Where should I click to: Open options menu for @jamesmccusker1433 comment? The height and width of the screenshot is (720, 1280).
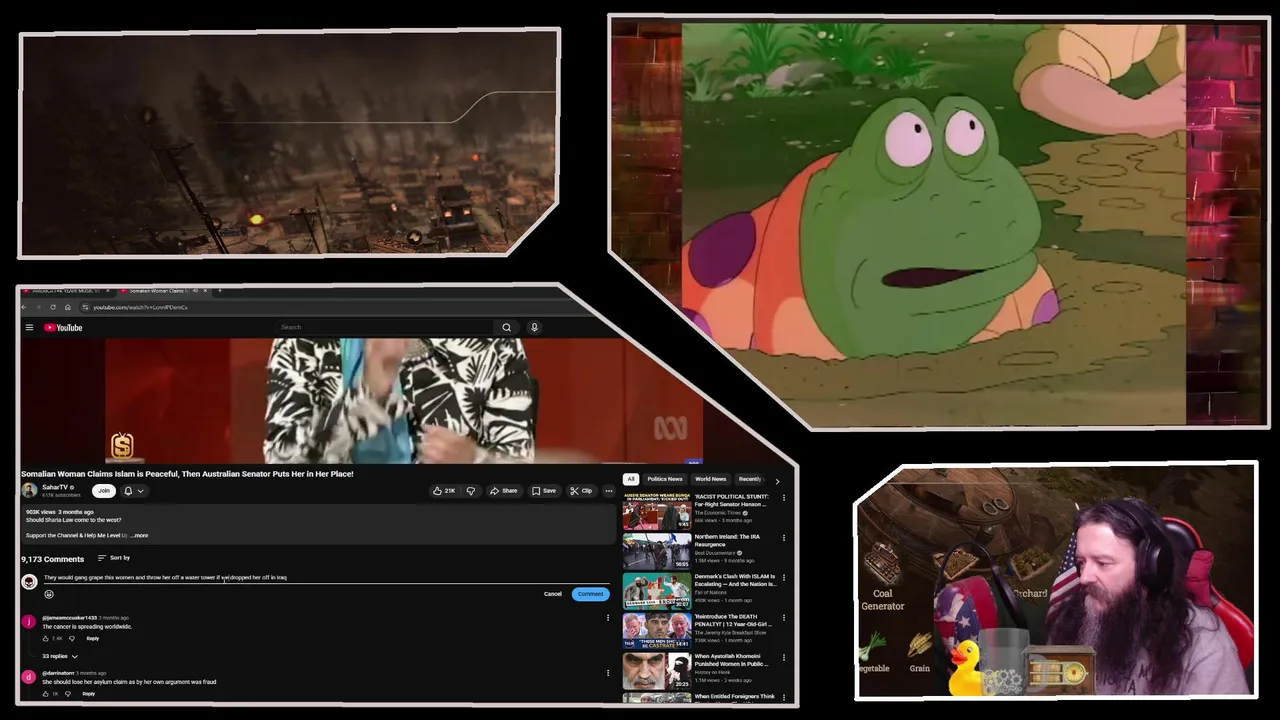click(607, 618)
